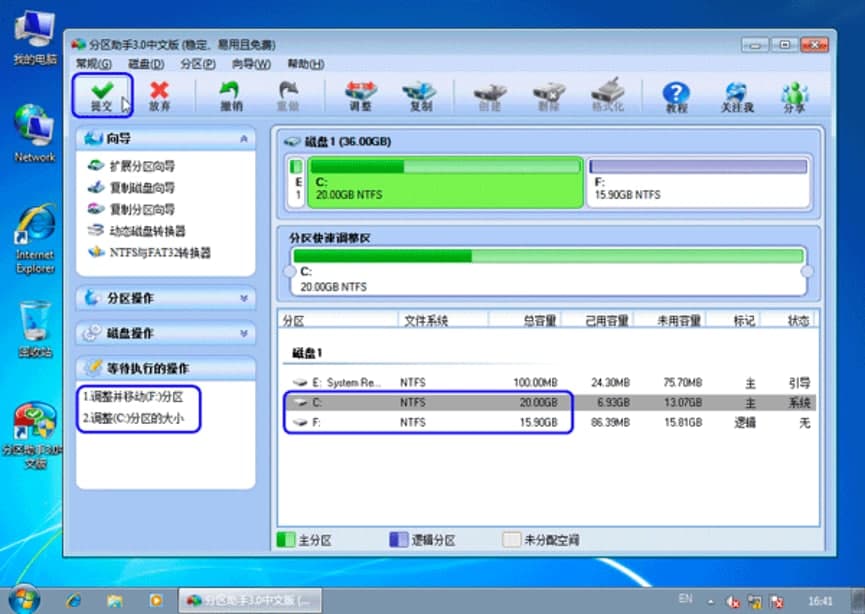Click the 16:41 clock in tray
Image resolution: width=865 pixels, height=614 pixels.
[820, 601]
